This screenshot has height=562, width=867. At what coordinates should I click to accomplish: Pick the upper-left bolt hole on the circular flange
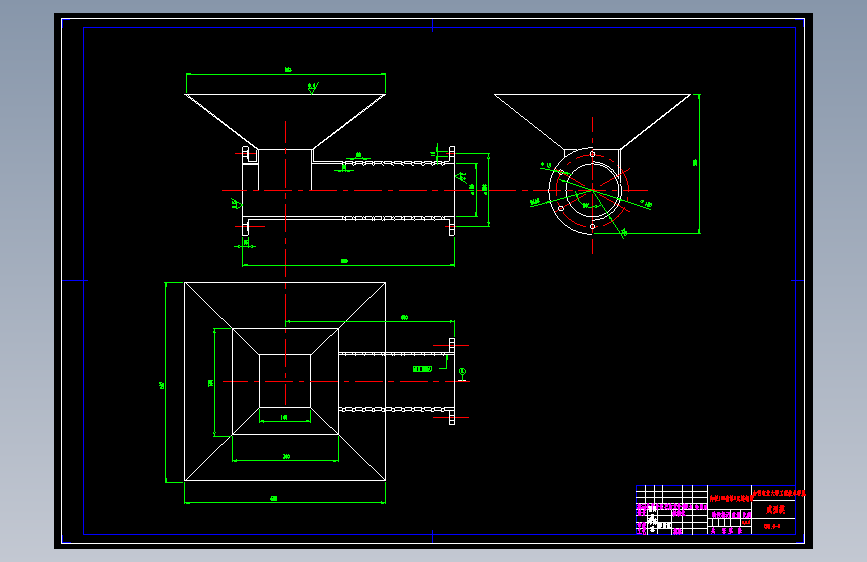pyautogui.click(x=561, y=173)
